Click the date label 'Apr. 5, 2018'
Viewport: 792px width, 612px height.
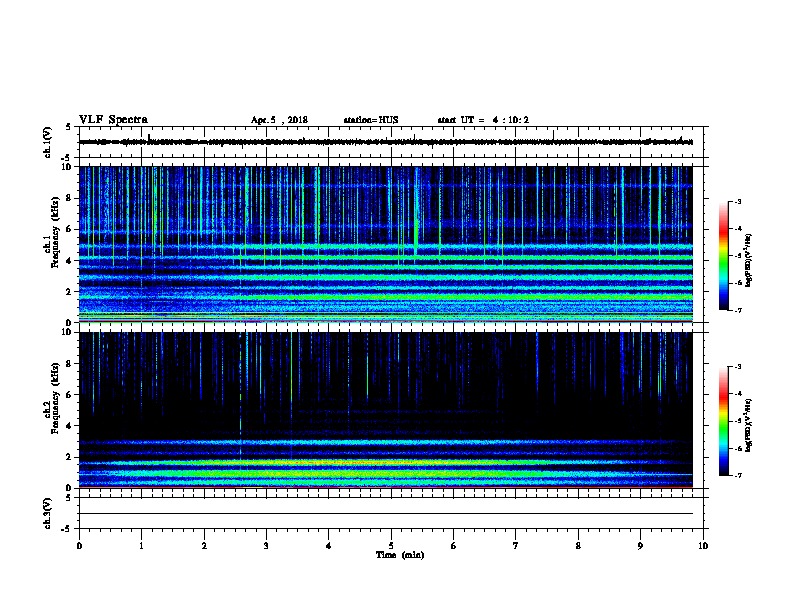279,120
